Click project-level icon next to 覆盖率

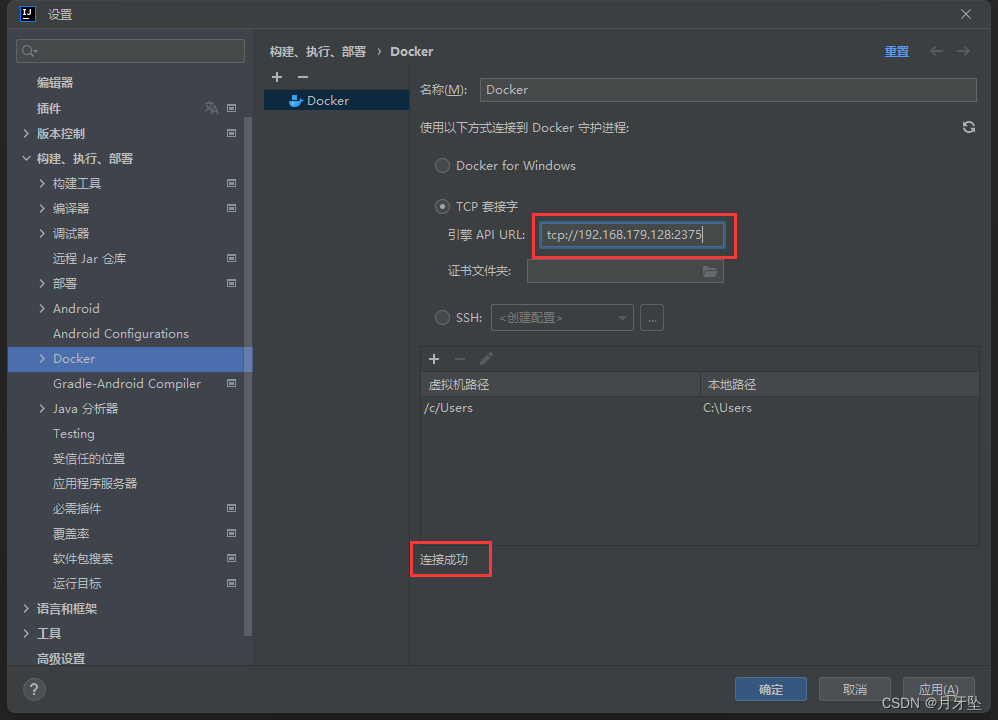coord(232,533)
